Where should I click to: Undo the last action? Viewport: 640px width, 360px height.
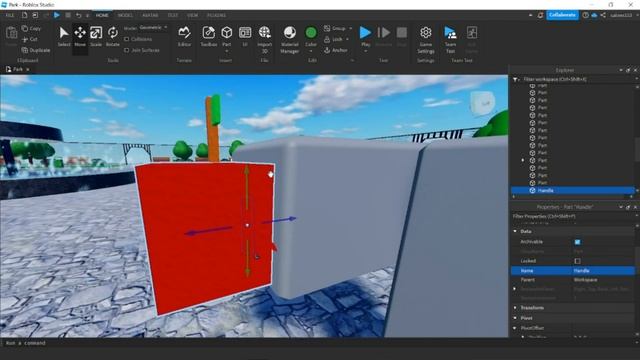pos(78,15)
